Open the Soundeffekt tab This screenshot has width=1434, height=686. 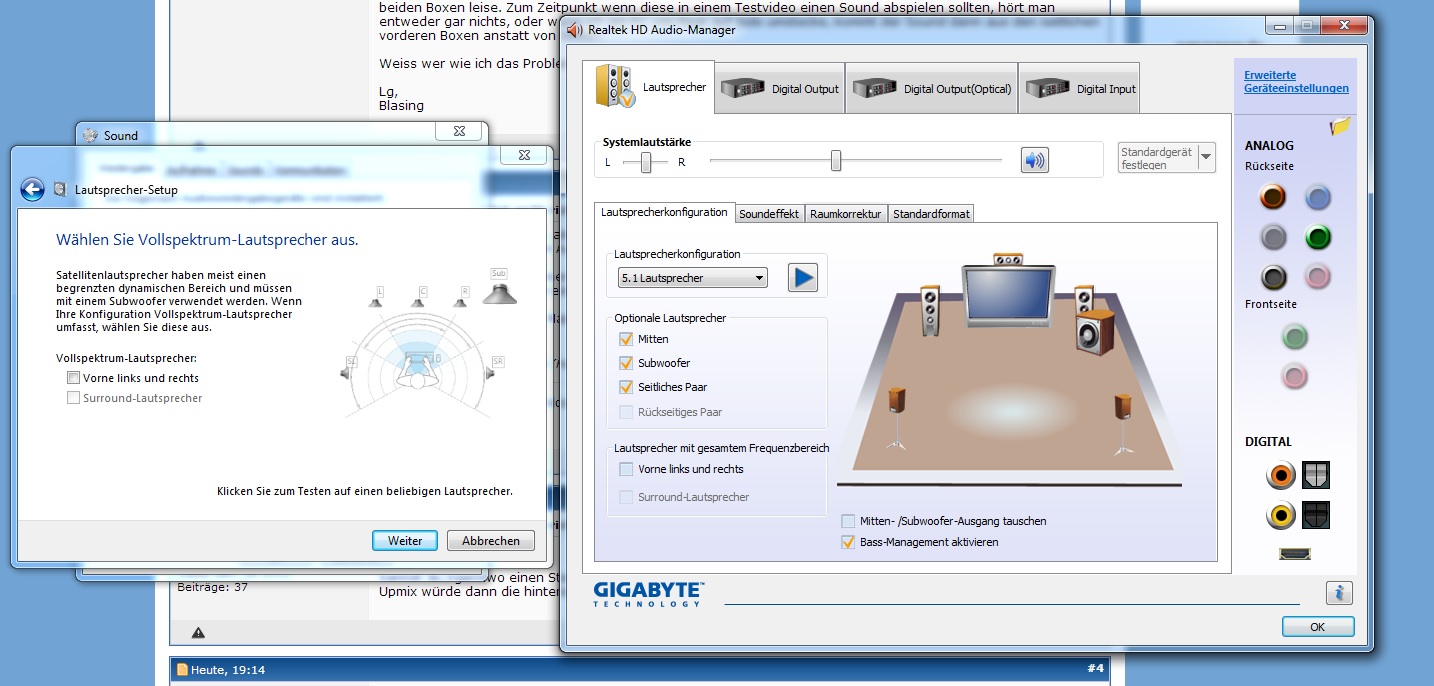coord(769,214)
